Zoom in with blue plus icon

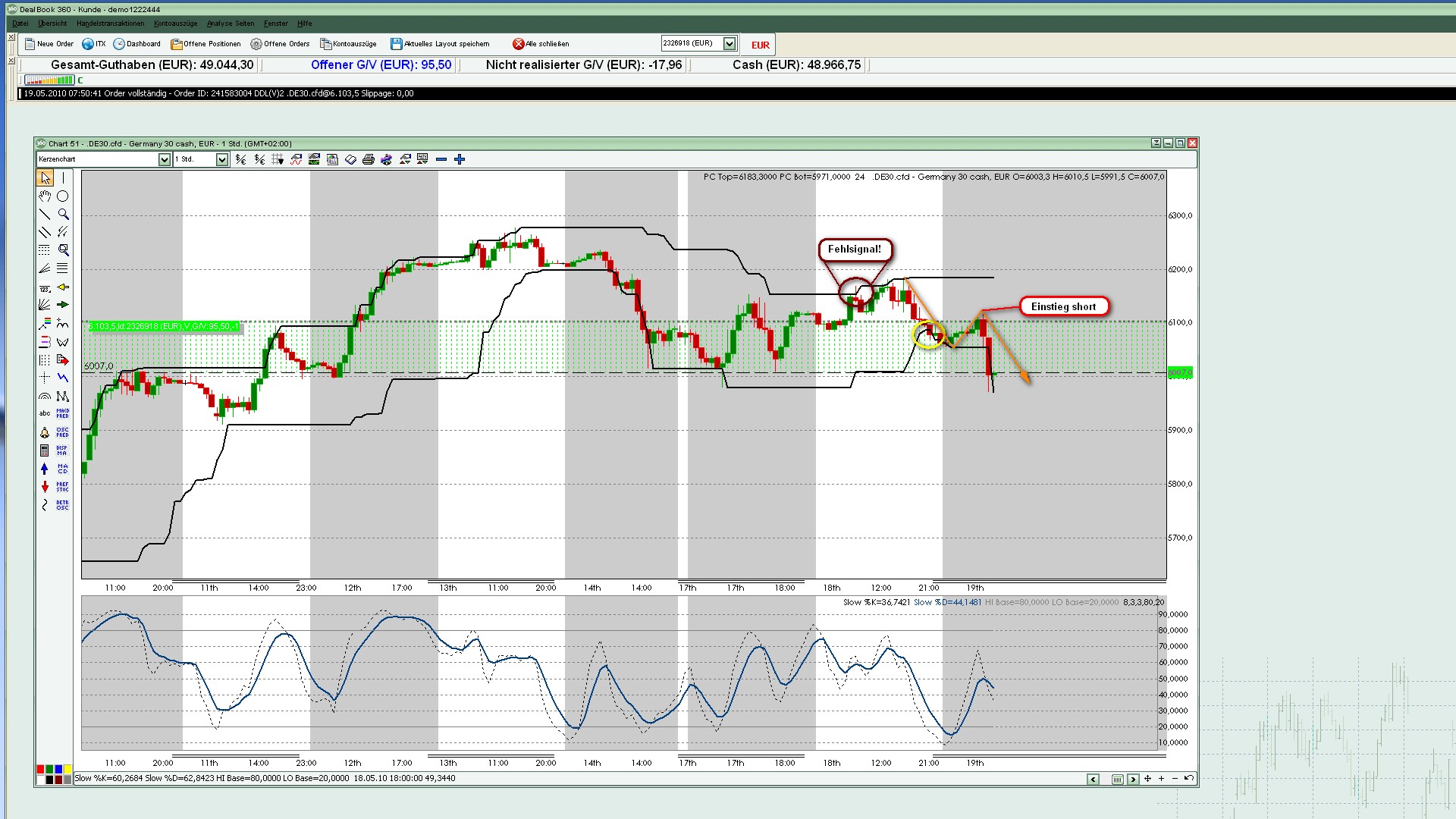click(460, 159)
